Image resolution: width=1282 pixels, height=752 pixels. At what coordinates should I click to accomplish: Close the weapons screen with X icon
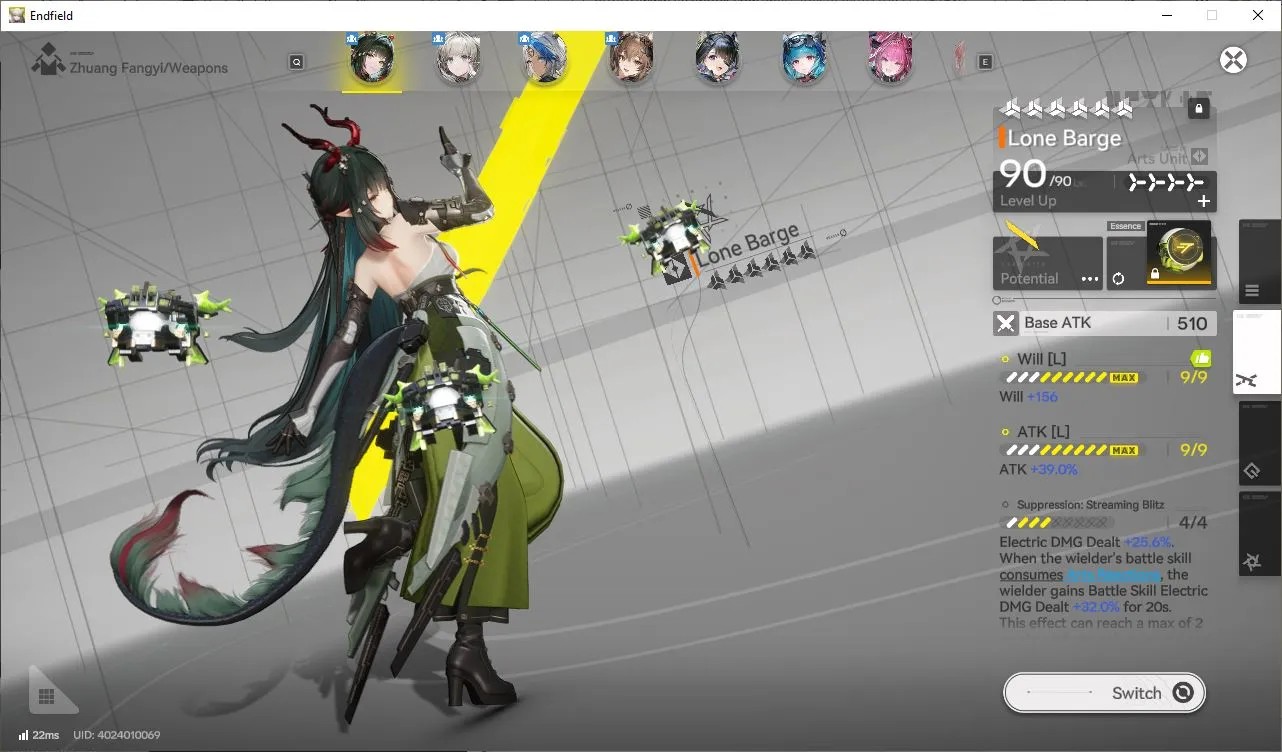pos(1234,59)
